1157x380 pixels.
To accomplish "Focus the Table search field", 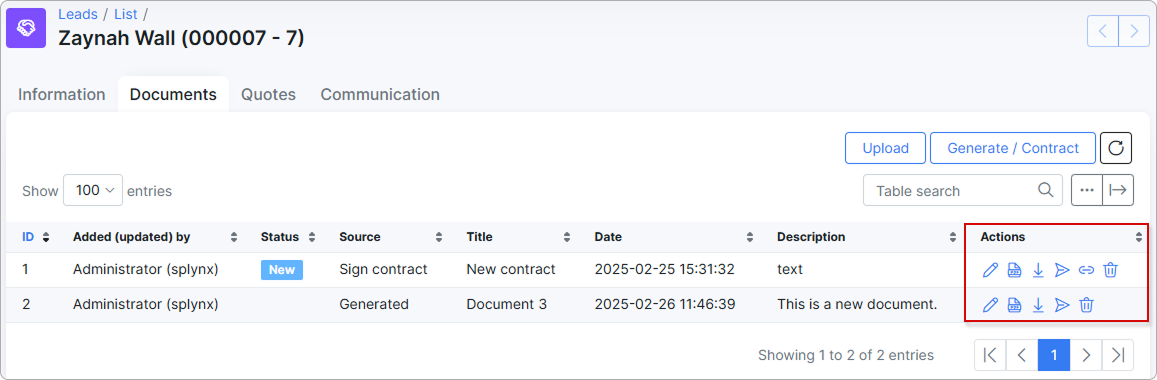I will [x=963, y=190].
